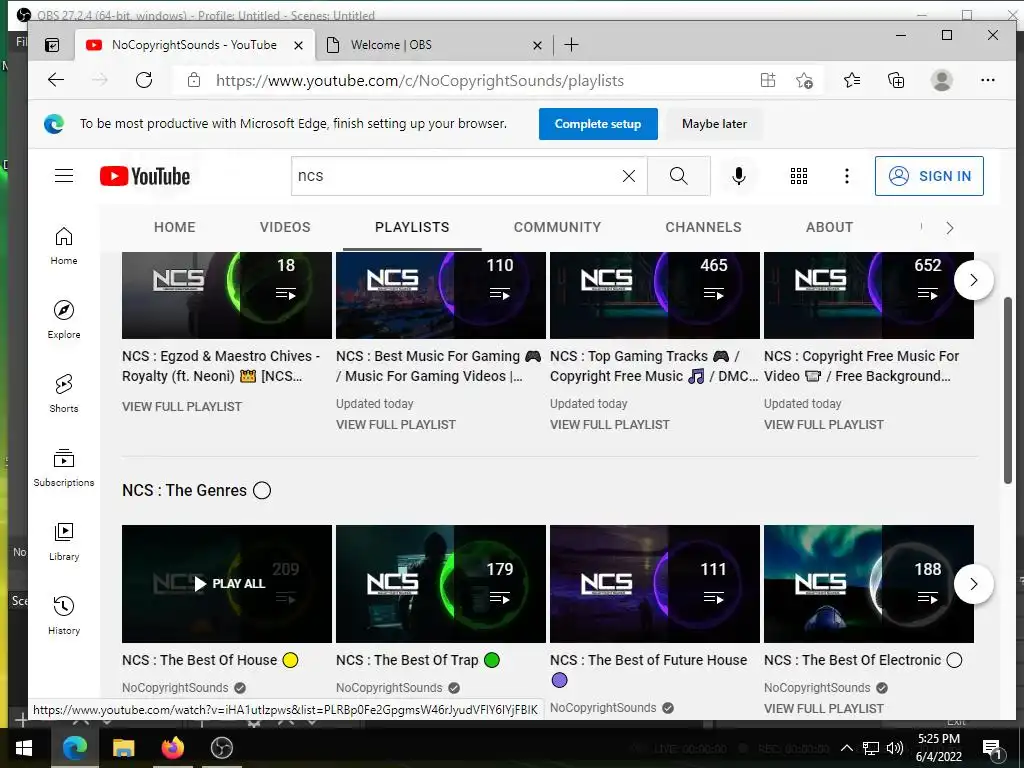
Task: Open Library in sidebar
Action: click(64, 541)
